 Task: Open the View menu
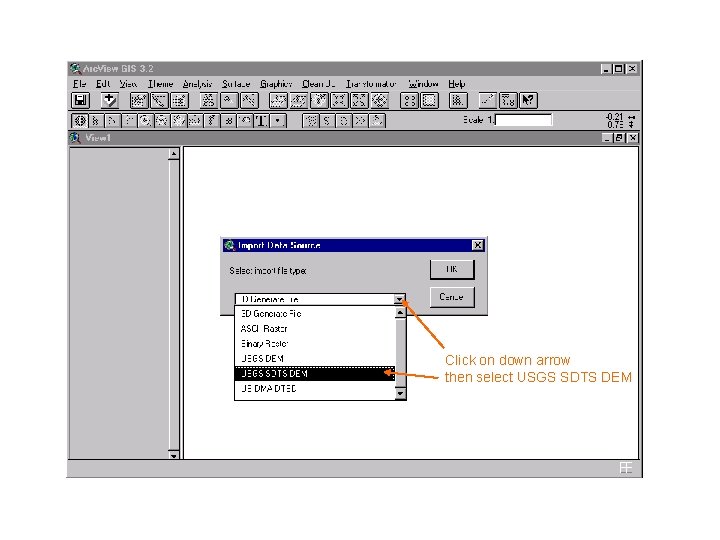pos(128,84)
